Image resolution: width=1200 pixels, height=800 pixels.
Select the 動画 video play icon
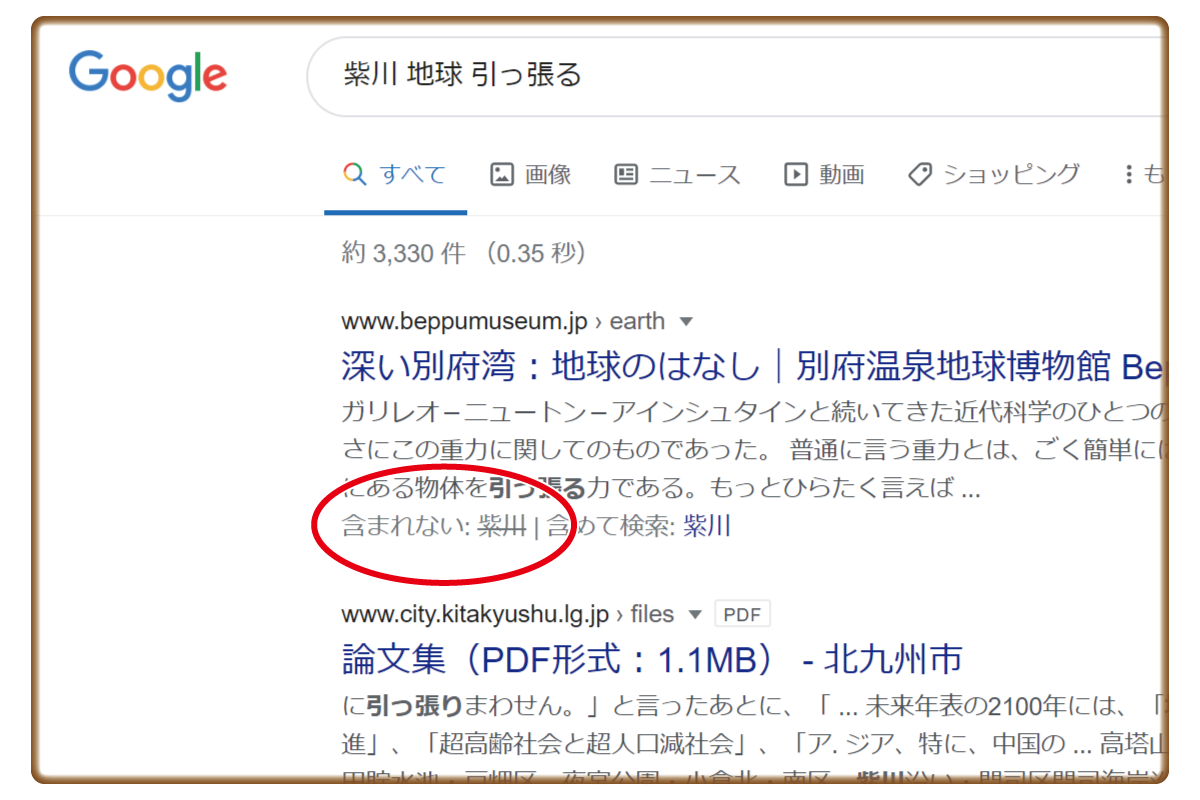point(795,173)
